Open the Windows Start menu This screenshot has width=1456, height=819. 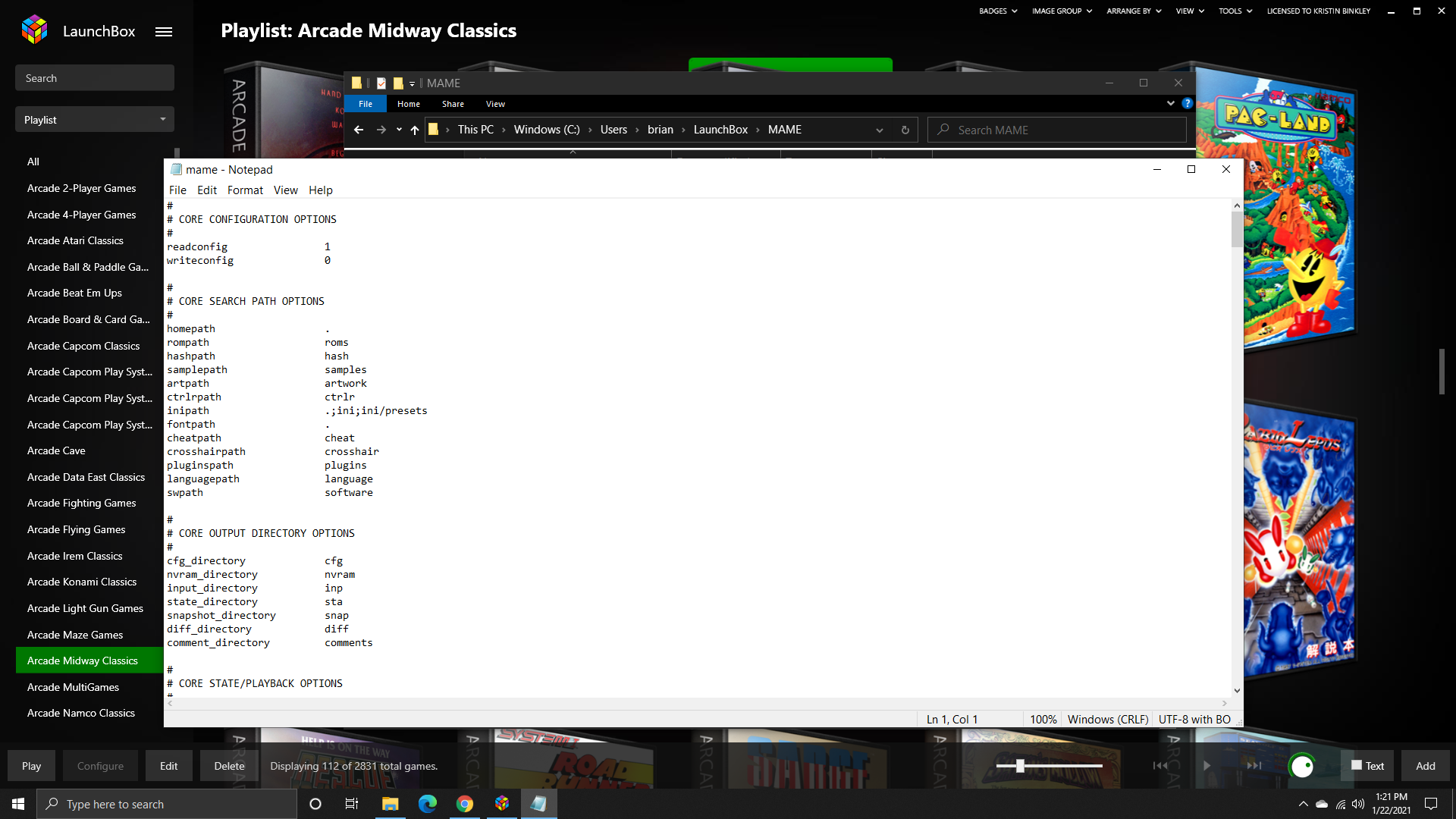click(18, 804)
